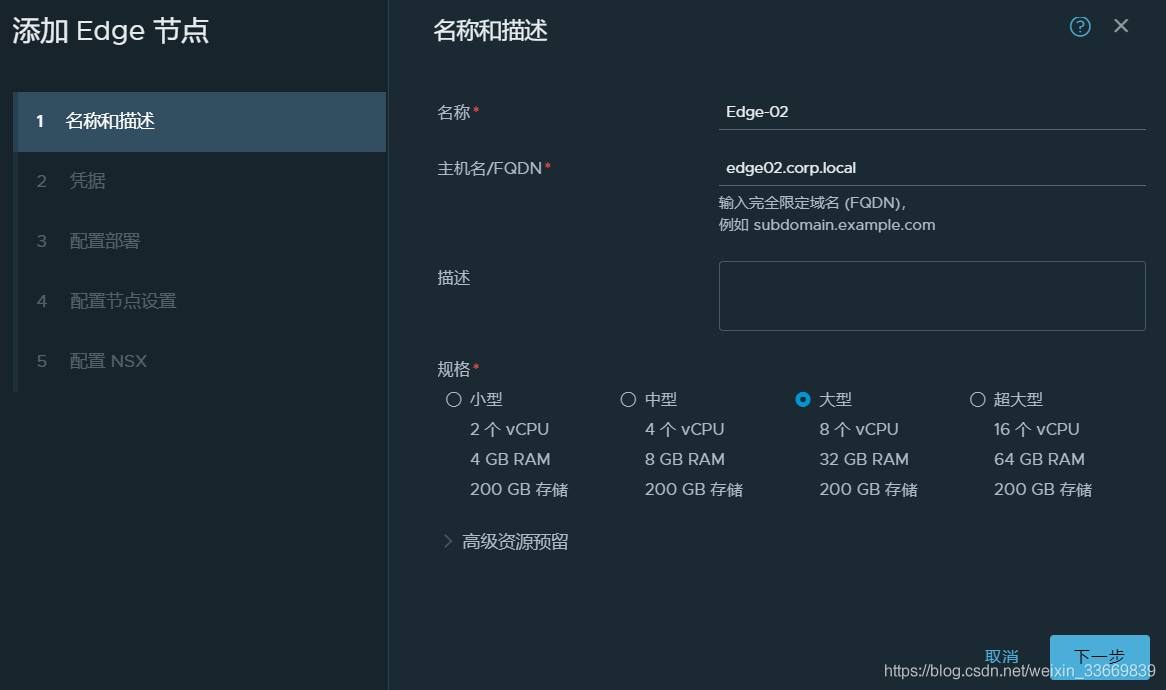Screen dimensions: 1166x690
Task: Click the 取消 cancel link
Action: pyautogui.click(x=1001, y=657)
